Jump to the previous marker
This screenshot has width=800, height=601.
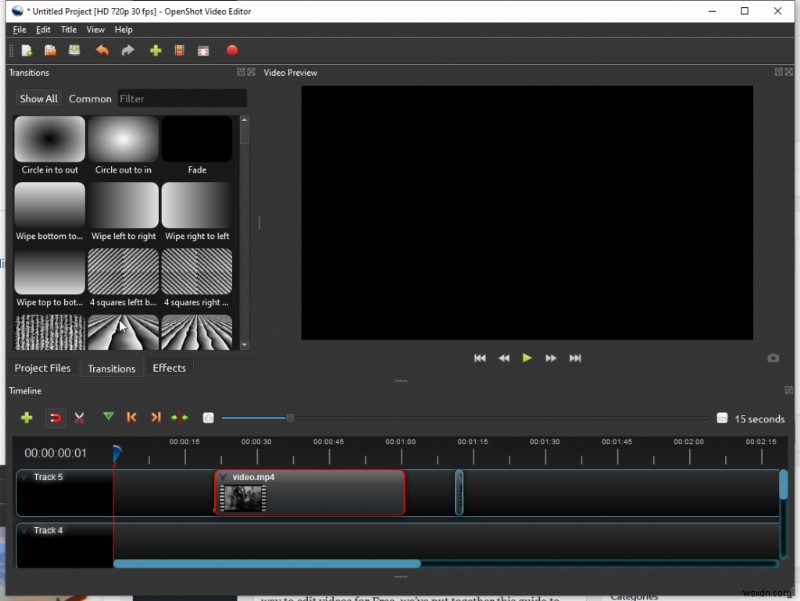pos(131,417)
